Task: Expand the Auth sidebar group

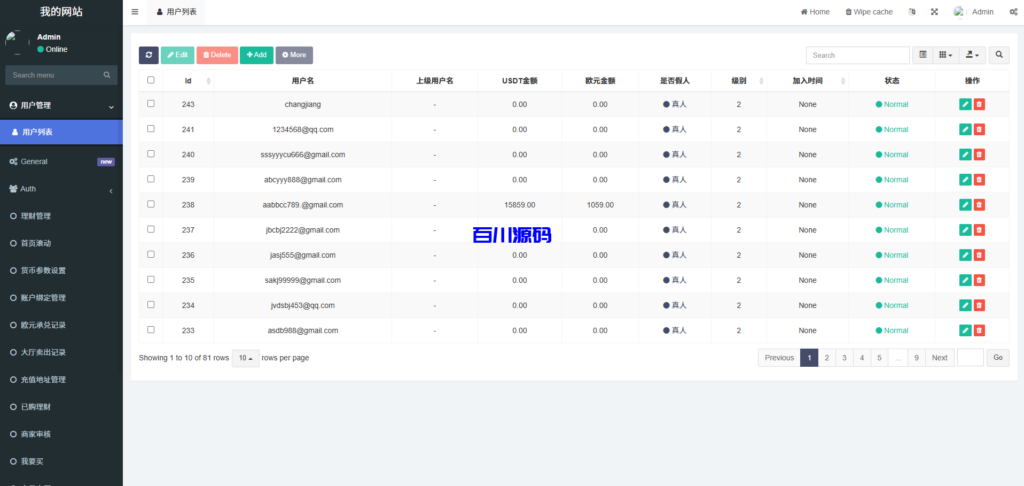Action: [x=61, y=189]
